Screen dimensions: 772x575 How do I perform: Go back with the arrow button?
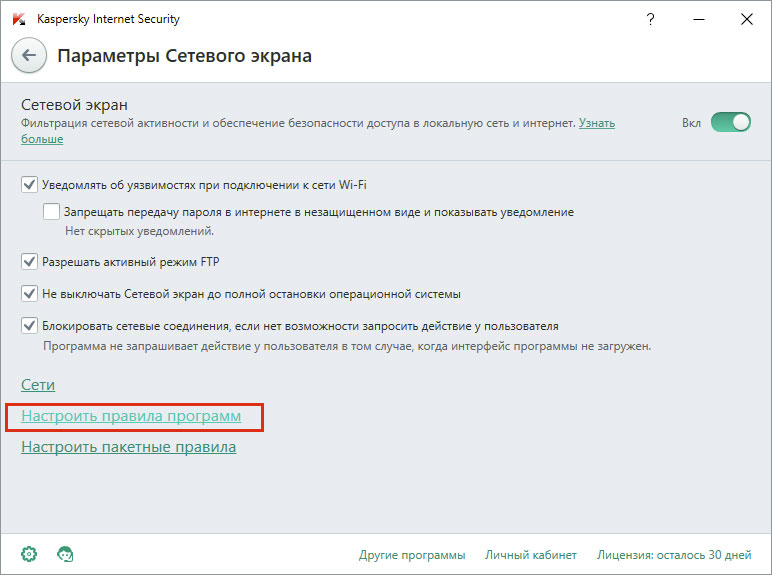(x=29, y=55)
